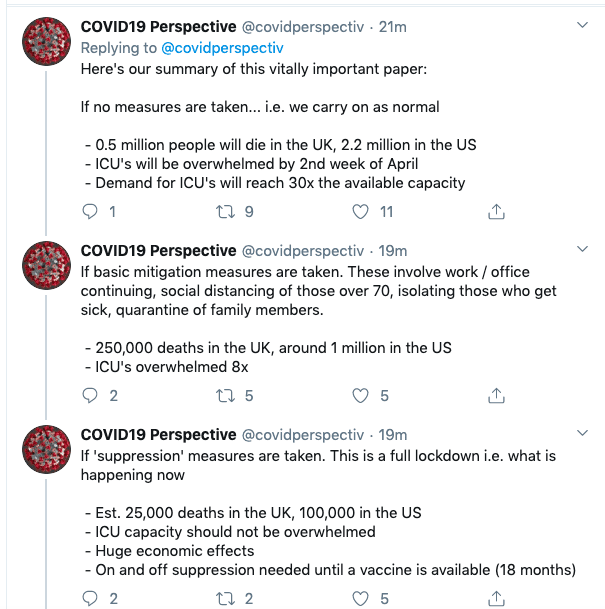Screen dimensions: 605x609
Task: Like the suppression measures tweet
Action: [360, 599]
